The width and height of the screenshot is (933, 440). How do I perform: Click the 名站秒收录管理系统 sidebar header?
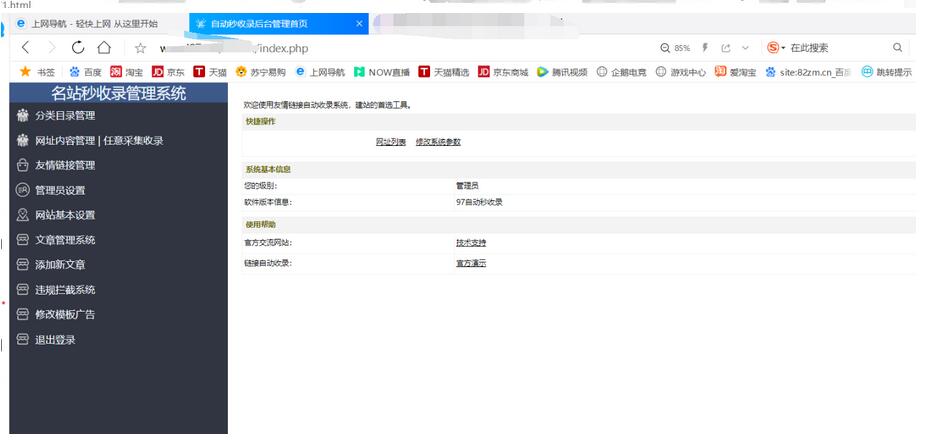(x=118, y=93)
